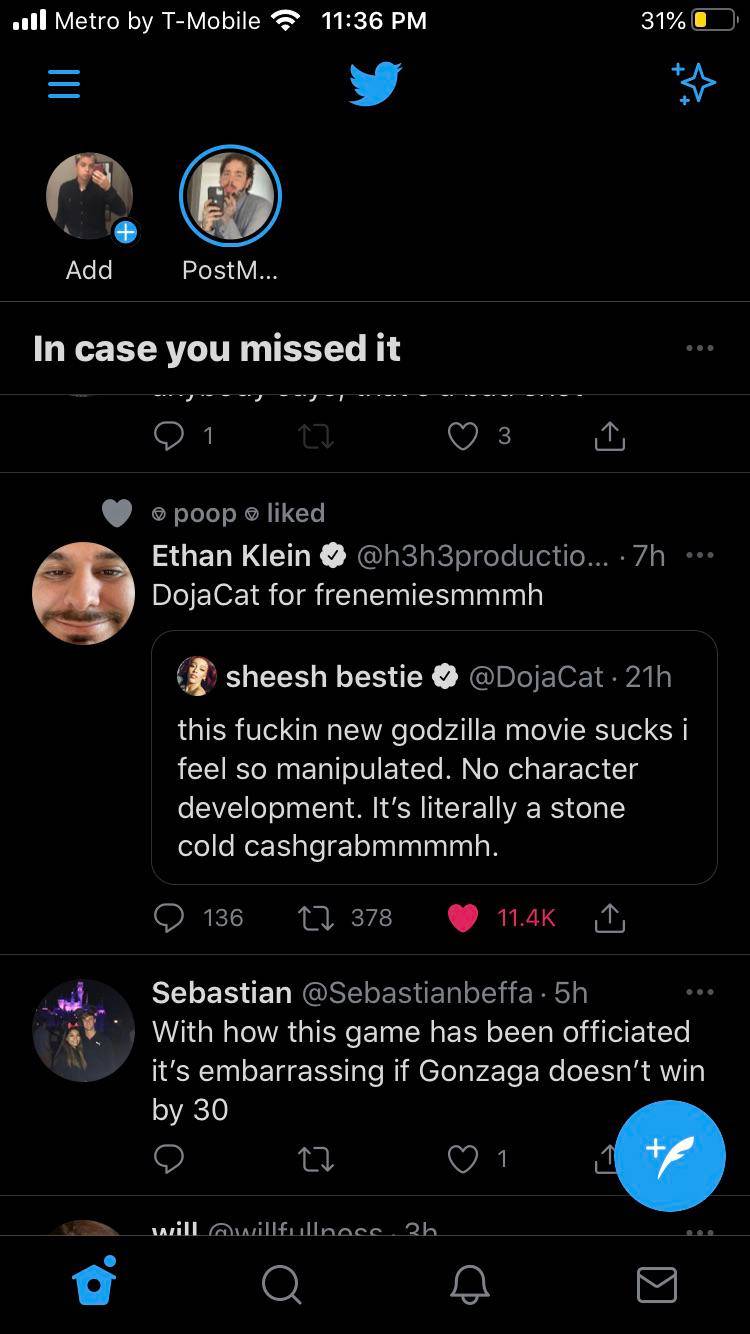Screen dimensions: 750x1334
Task: Reply to Ethan Klein's tweet with 136 replies
Action: pos(170,918)
